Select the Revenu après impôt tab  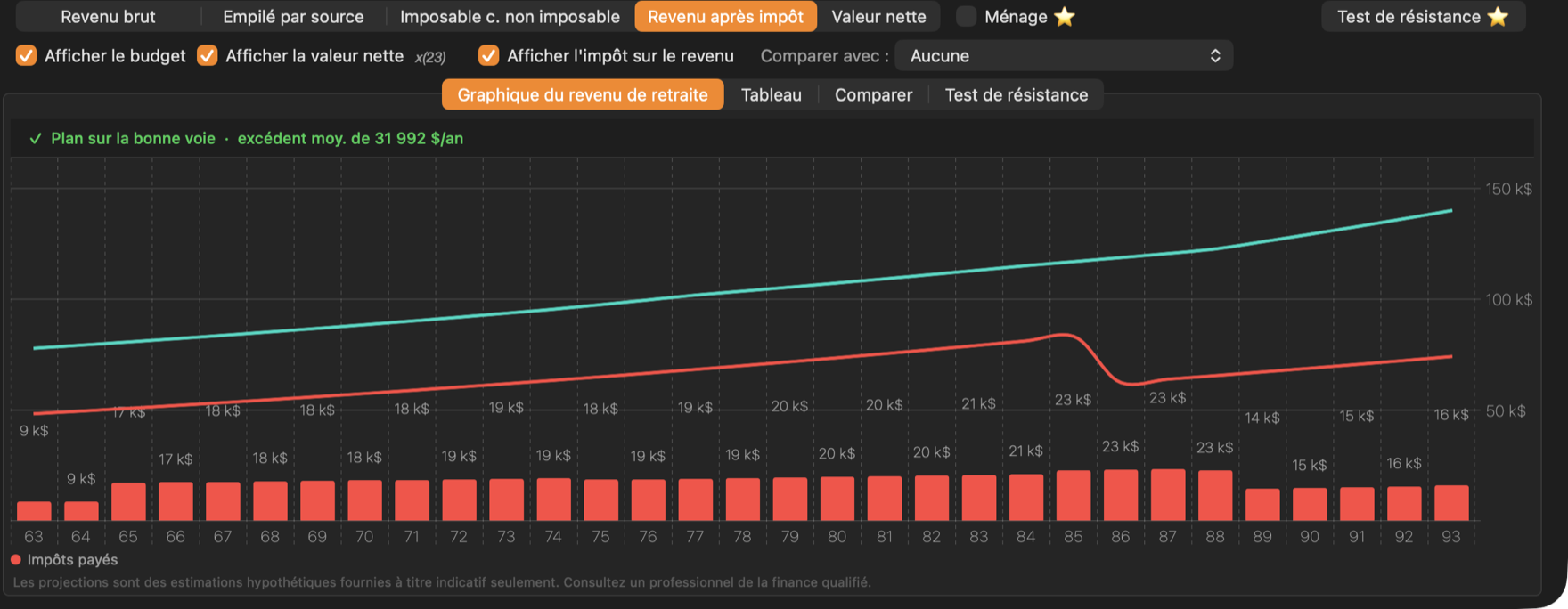[x=725, y=17]
